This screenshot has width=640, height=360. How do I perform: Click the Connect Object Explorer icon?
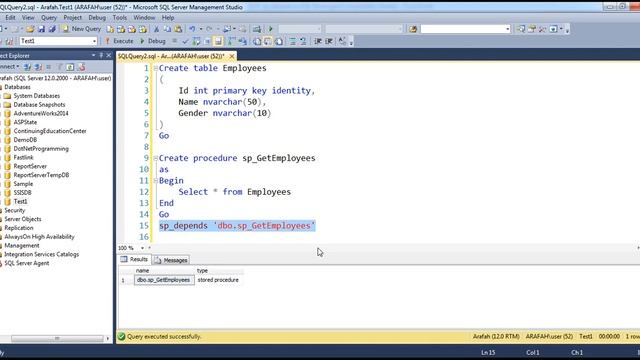click(x=27, y=67)
